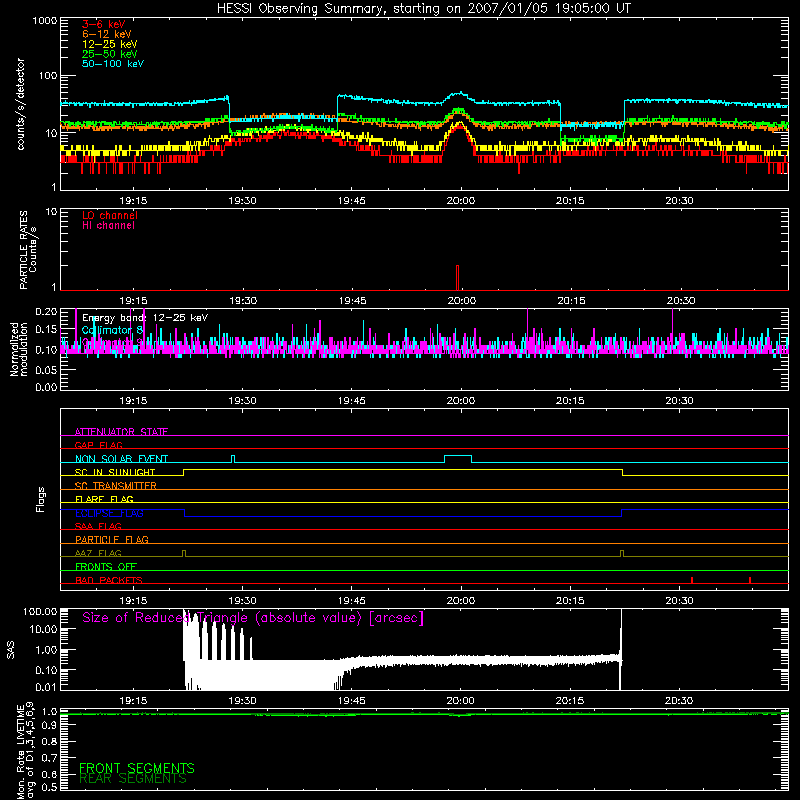Click the HI channel legend entry
This screenshot has height=800, width=800.
tap(108, 226)
